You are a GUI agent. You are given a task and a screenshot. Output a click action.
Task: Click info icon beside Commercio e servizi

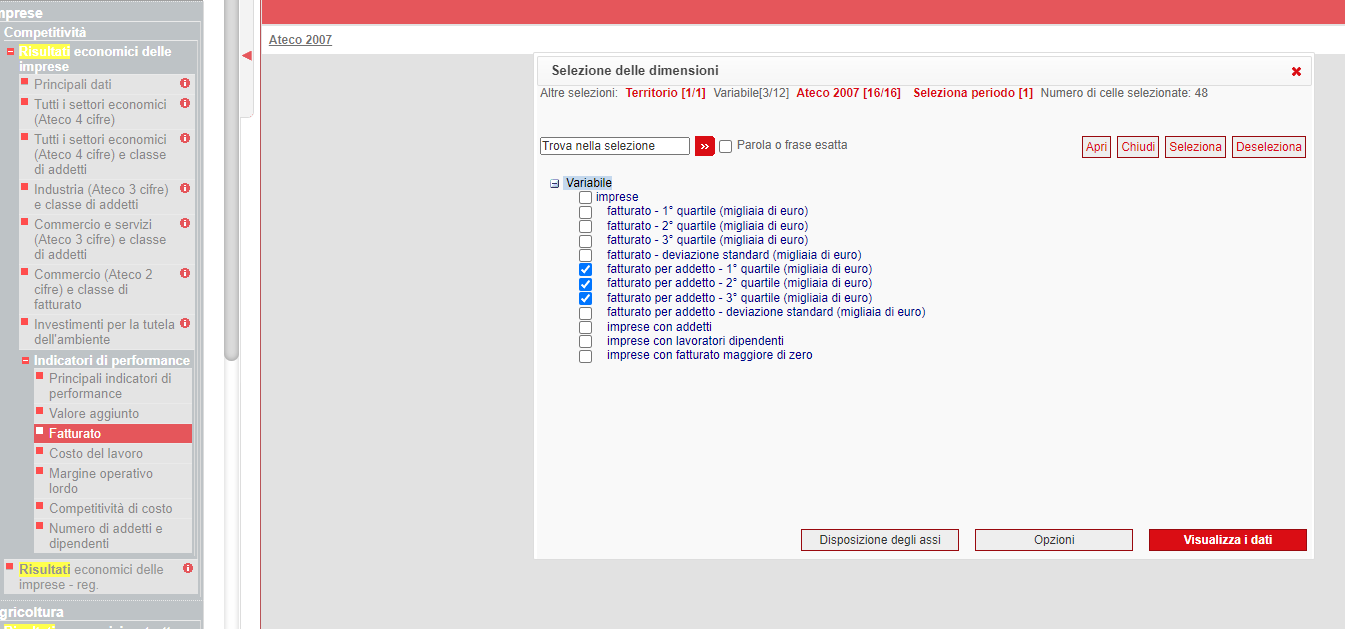coord(185,224)
